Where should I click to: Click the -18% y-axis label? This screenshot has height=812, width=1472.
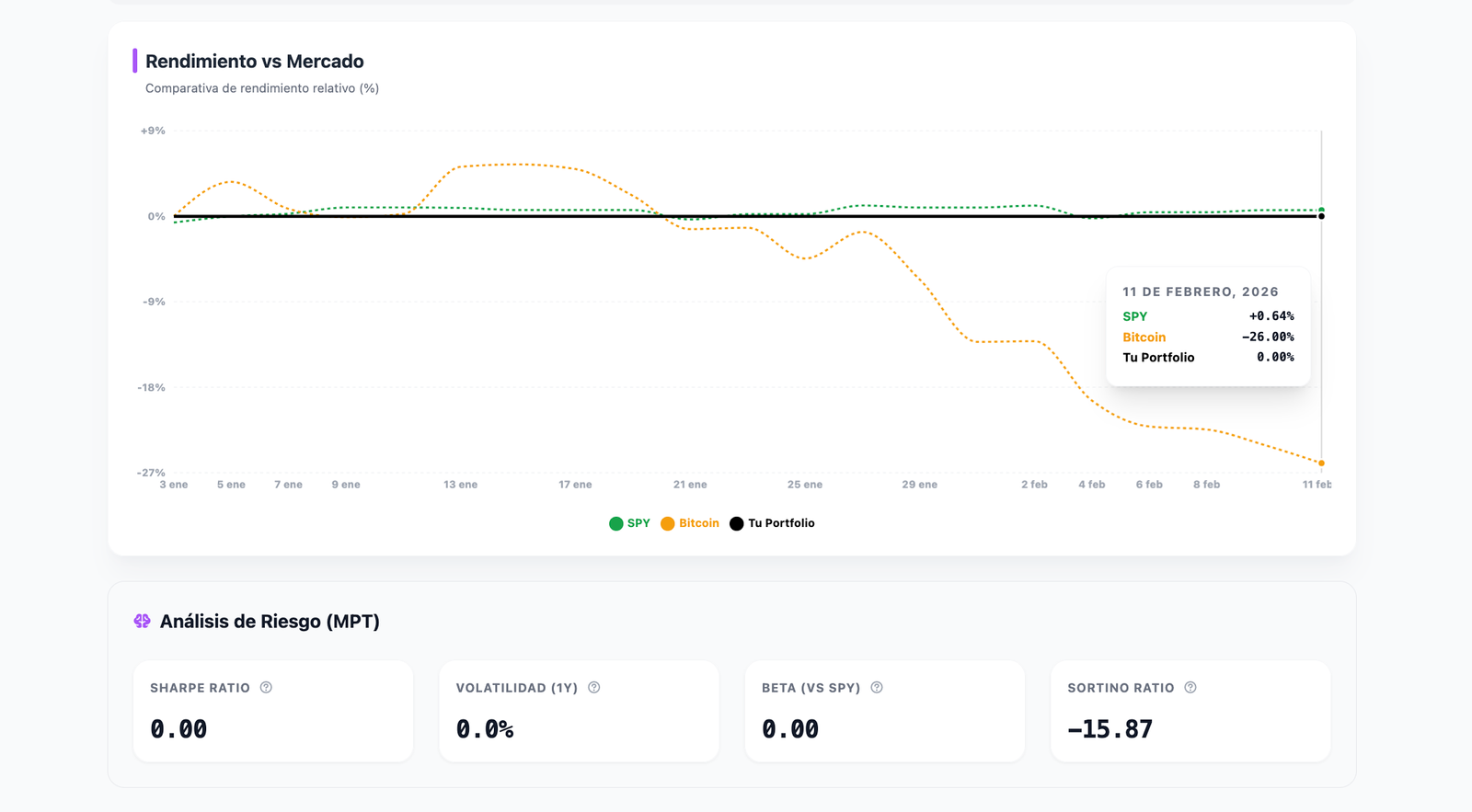click(152, 388)
